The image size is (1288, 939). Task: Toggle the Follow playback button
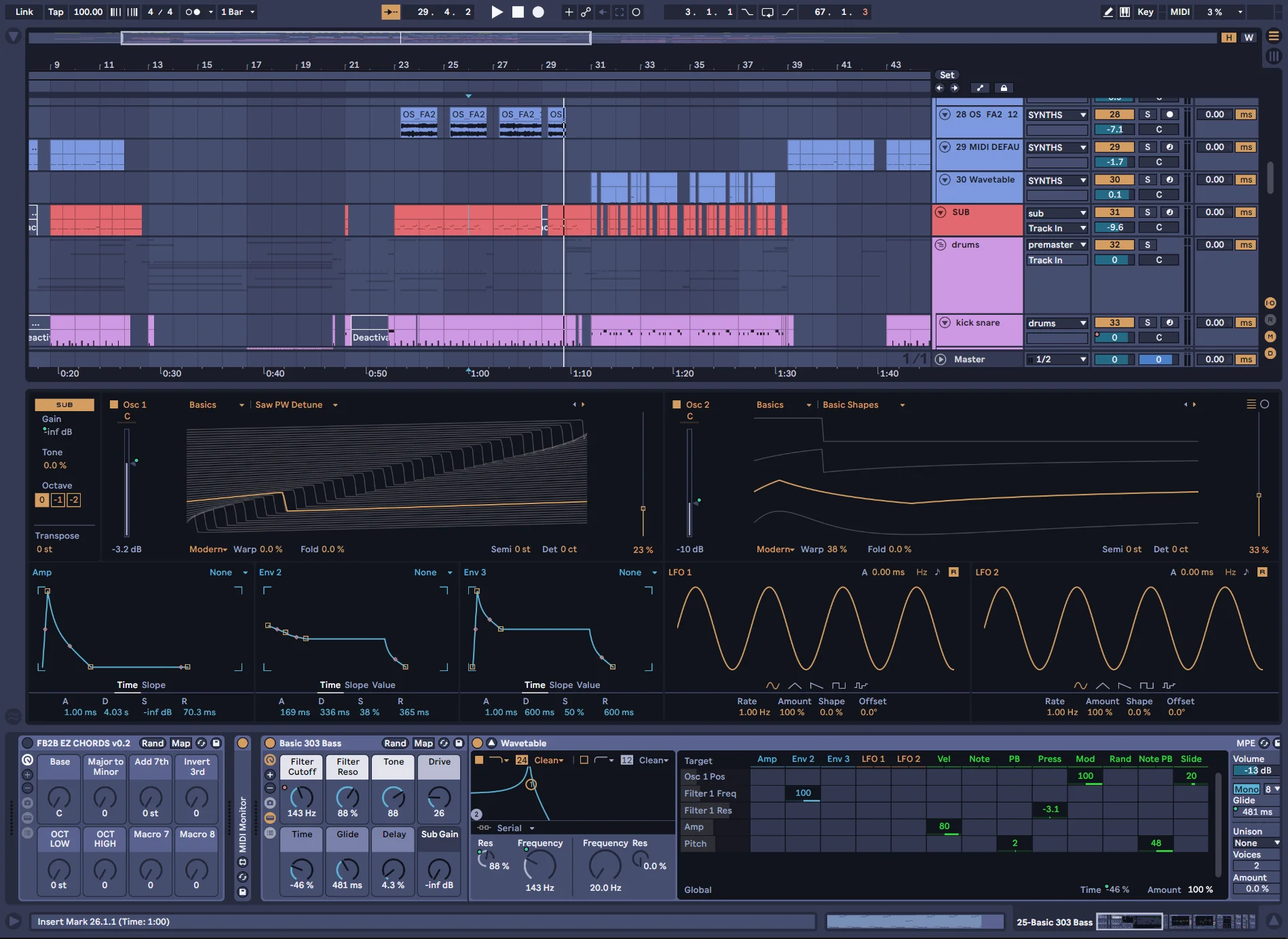391,12
